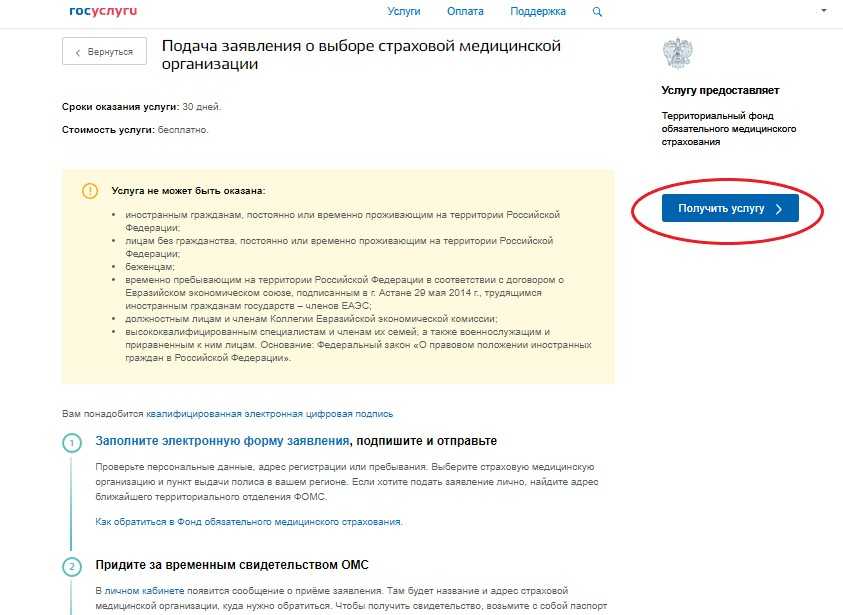Open the личном кабинете link
Viewport: 843px width, 615px height.
[144, 590]
